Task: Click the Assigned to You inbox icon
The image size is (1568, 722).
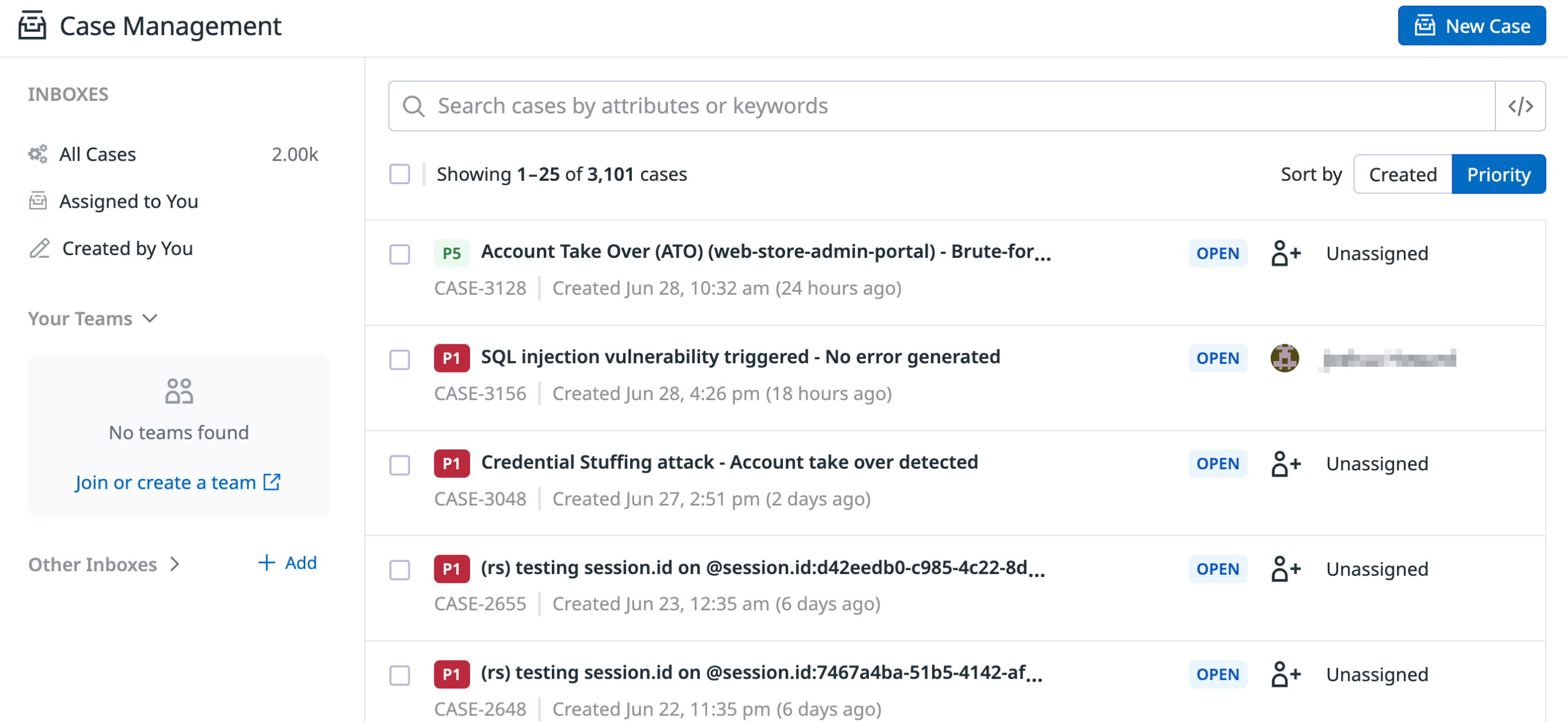Action: pyautogui.click(x=38, y=201)
